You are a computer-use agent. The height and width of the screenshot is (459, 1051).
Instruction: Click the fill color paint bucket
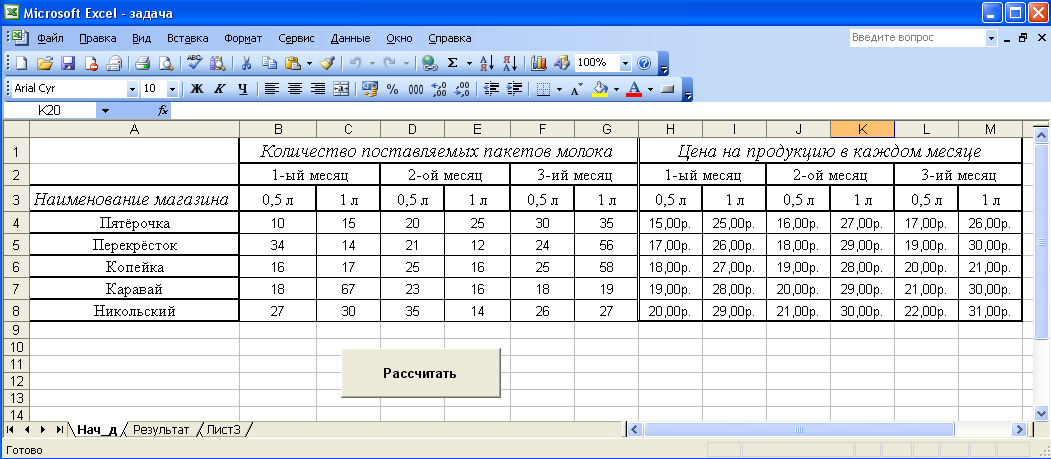tap(600, 89)
